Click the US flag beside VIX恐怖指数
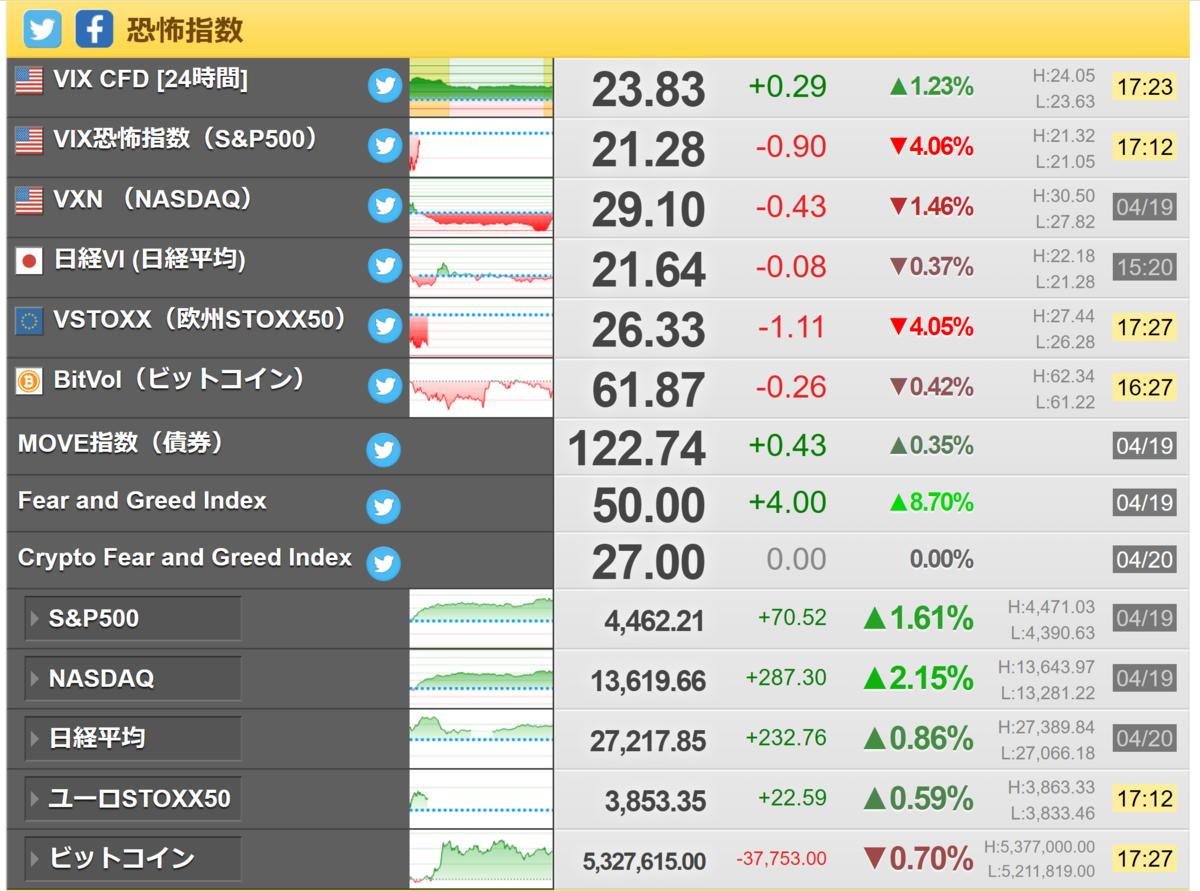 click(x=29, y=141)
